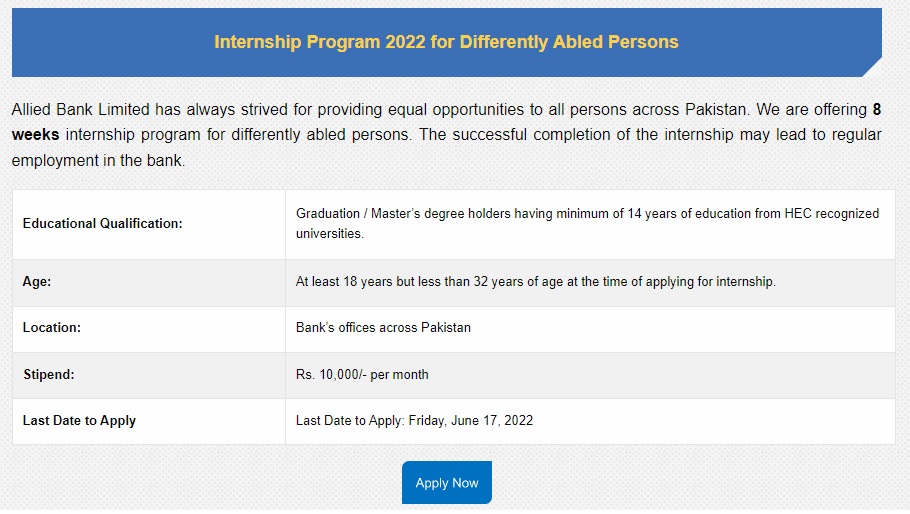Select the 'Age:' label cell
Screen dimensions: 910x514
pos(37,282)
